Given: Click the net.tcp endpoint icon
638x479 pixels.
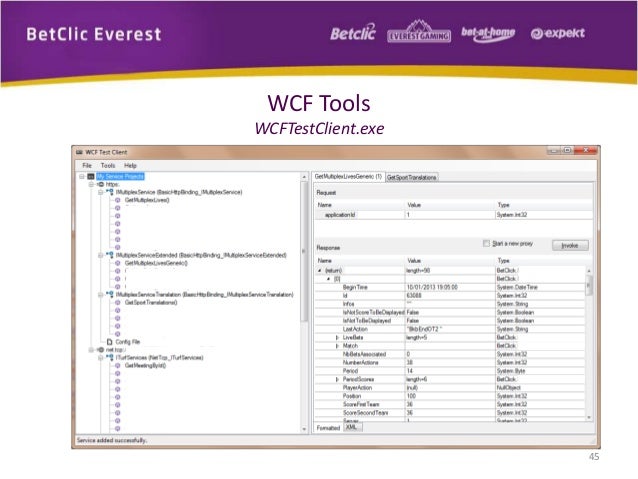Looking at the screenshot, I should coord(100,350).
